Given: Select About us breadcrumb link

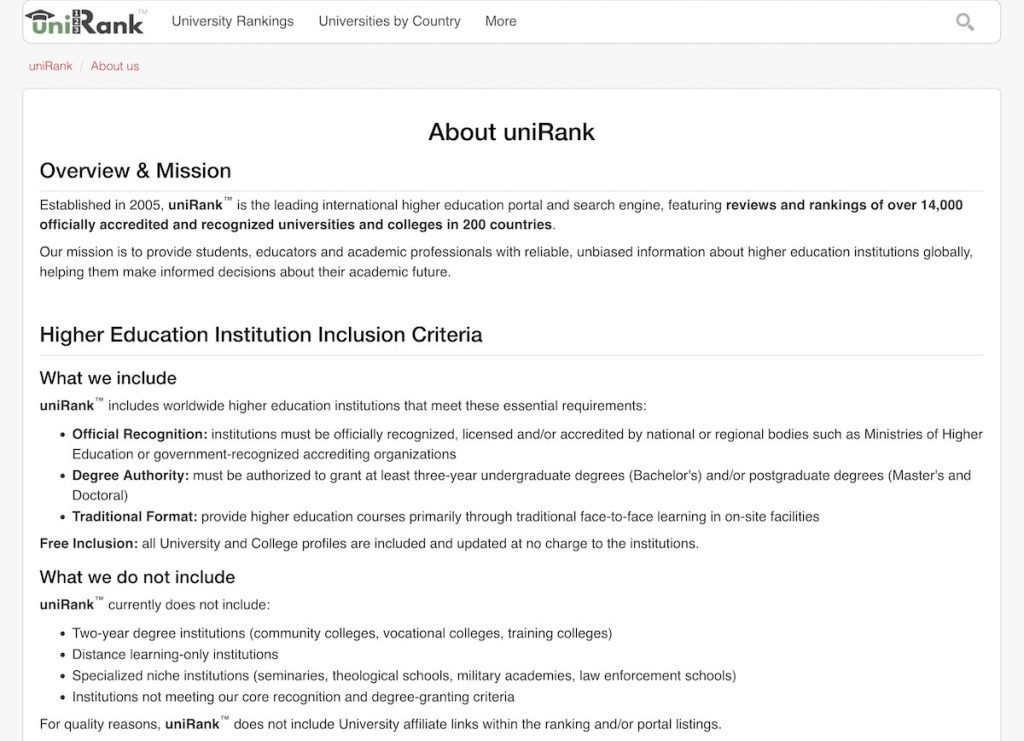Looking at the screenshot, I should (x=115, y=66).
